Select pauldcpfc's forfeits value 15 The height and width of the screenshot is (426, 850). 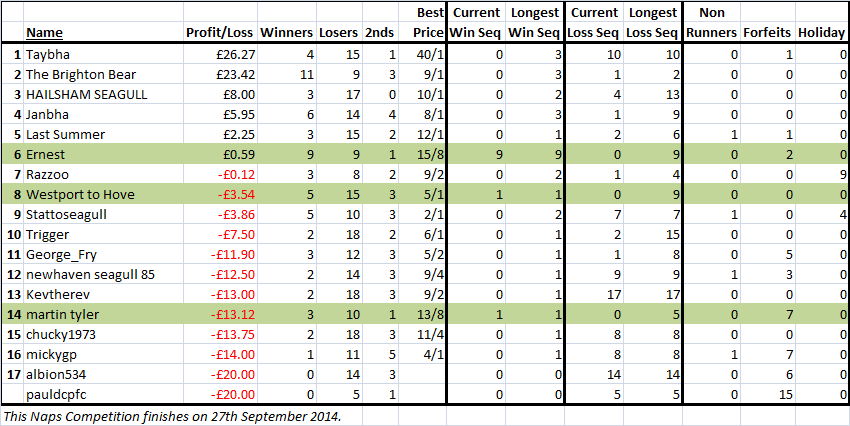(767, 395)
